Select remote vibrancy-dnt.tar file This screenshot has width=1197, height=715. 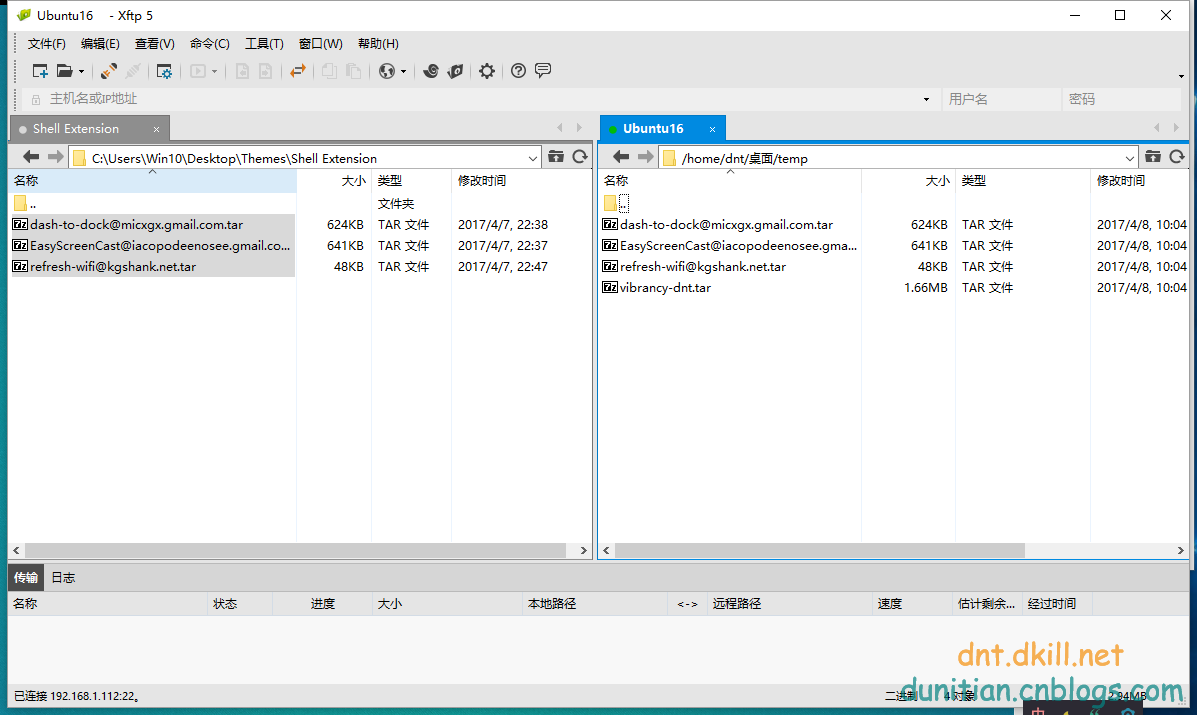[x=665, y=288]
